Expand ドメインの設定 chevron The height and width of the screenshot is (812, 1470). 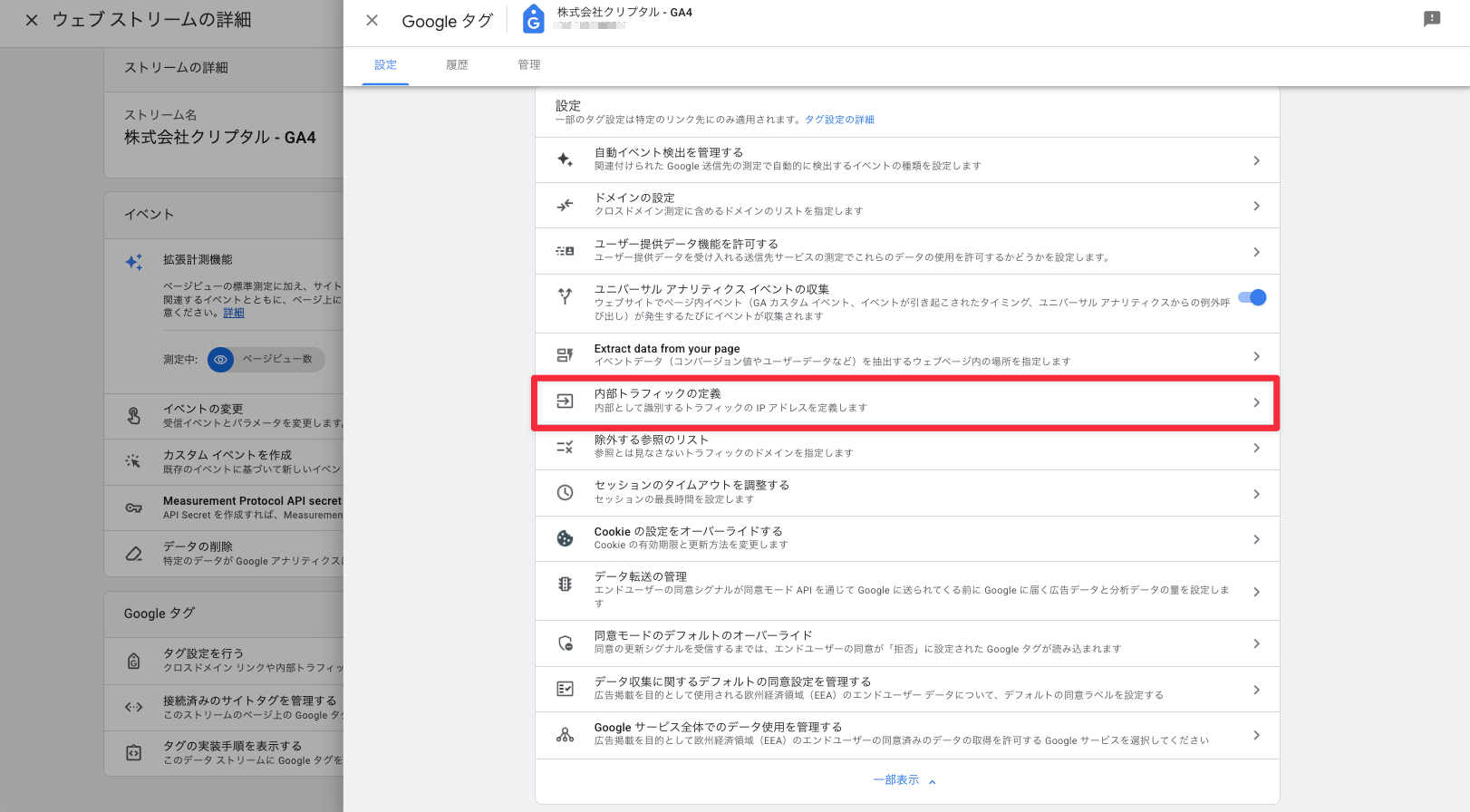pos(1256,206)
